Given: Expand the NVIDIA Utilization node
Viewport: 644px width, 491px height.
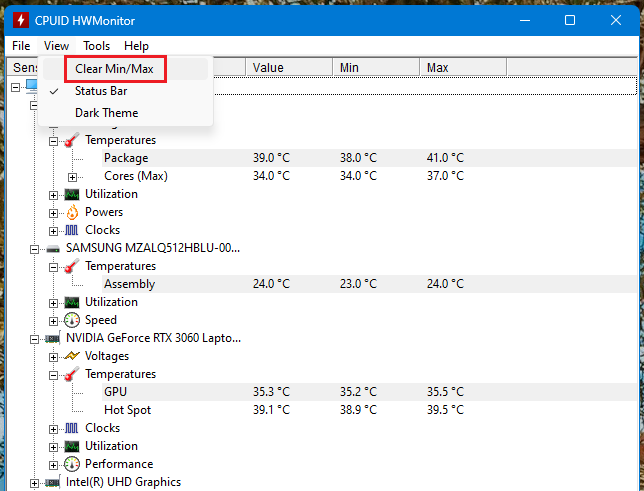Looking at the screenshot, I should 53,447.
